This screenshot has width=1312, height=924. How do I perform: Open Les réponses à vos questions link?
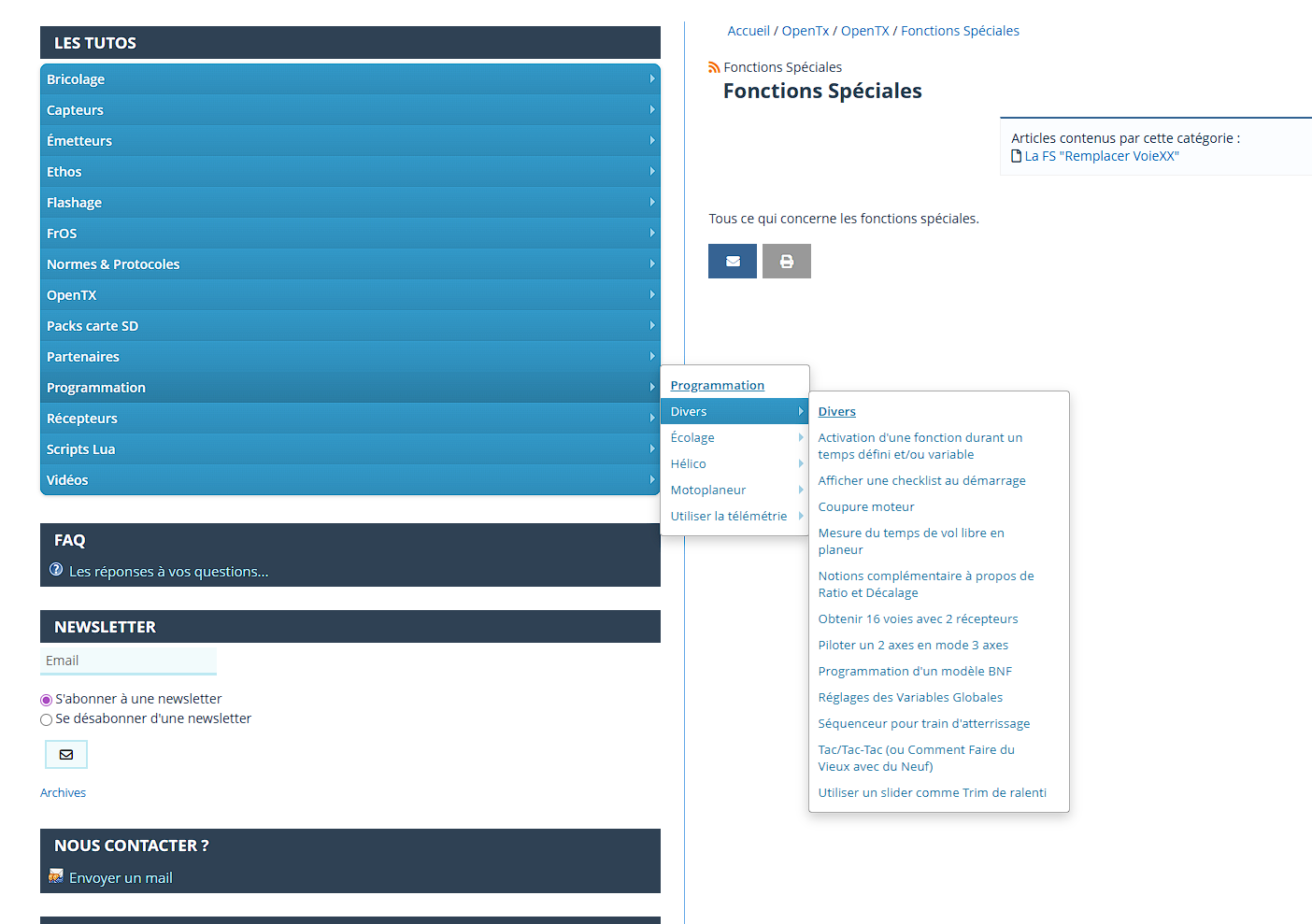[168, 572]
